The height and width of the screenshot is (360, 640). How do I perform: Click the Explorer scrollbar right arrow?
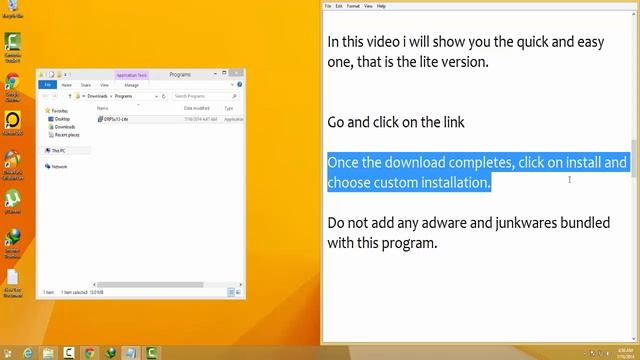click(240, 284)
